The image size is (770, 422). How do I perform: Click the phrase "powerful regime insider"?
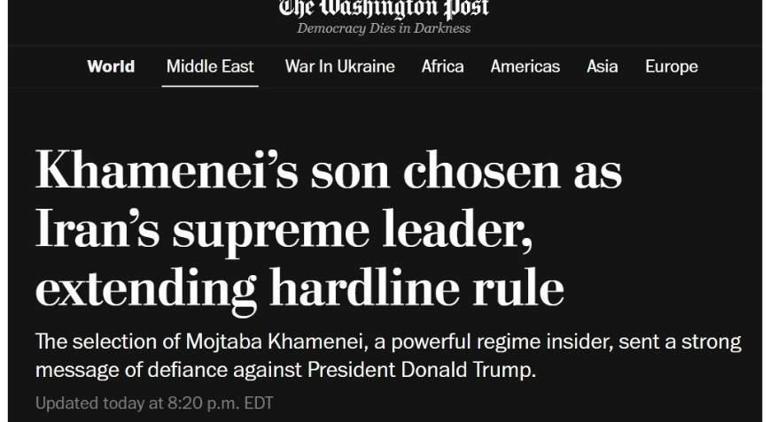coord(470,342)
